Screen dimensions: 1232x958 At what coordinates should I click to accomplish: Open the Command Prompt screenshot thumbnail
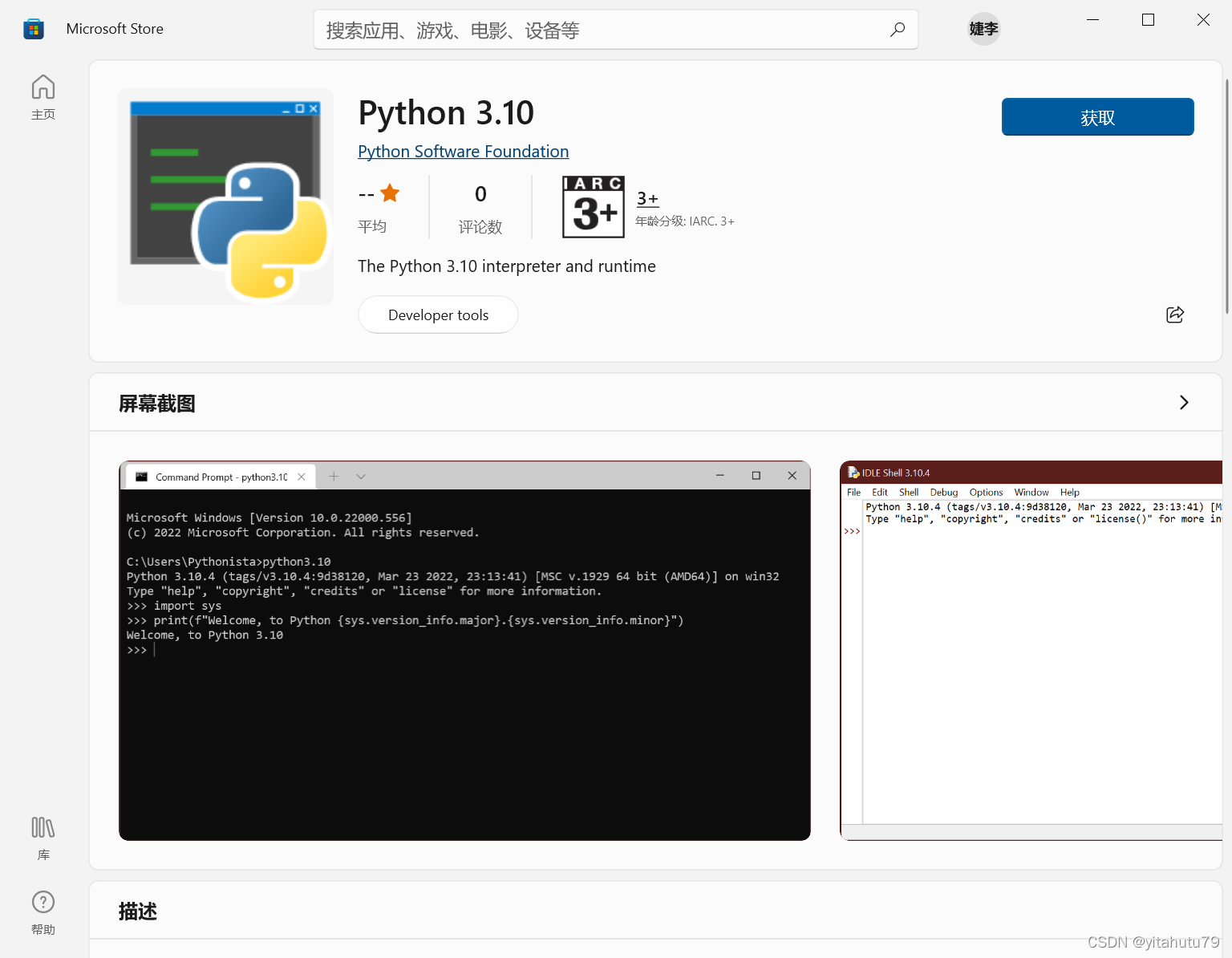pos(464,651)
